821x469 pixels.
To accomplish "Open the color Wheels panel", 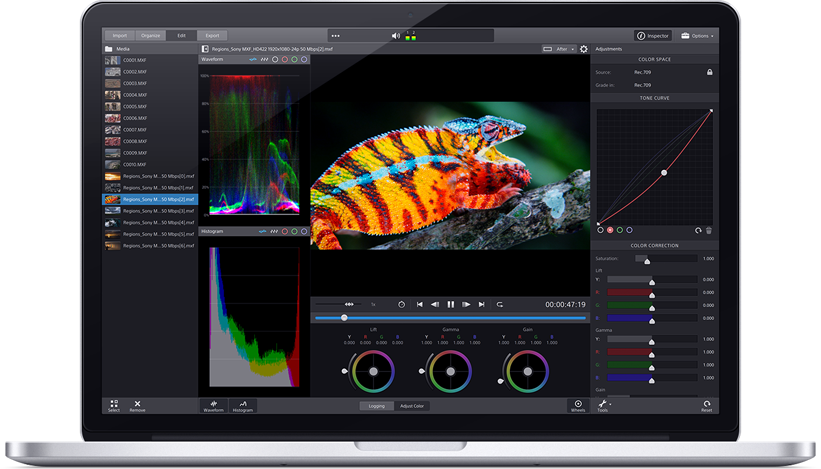I will click(578, 404).
